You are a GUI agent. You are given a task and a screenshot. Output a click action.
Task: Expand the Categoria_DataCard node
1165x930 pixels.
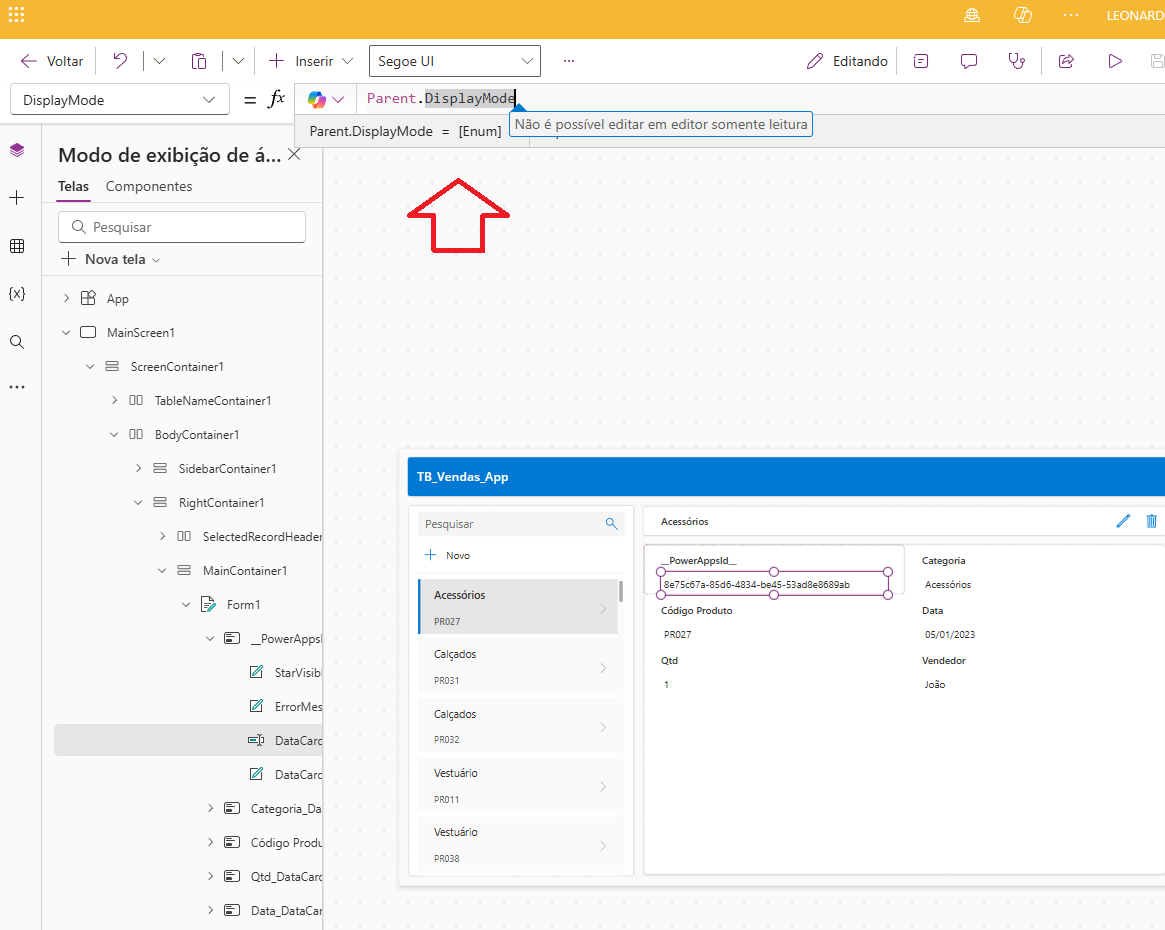(210, 808)
